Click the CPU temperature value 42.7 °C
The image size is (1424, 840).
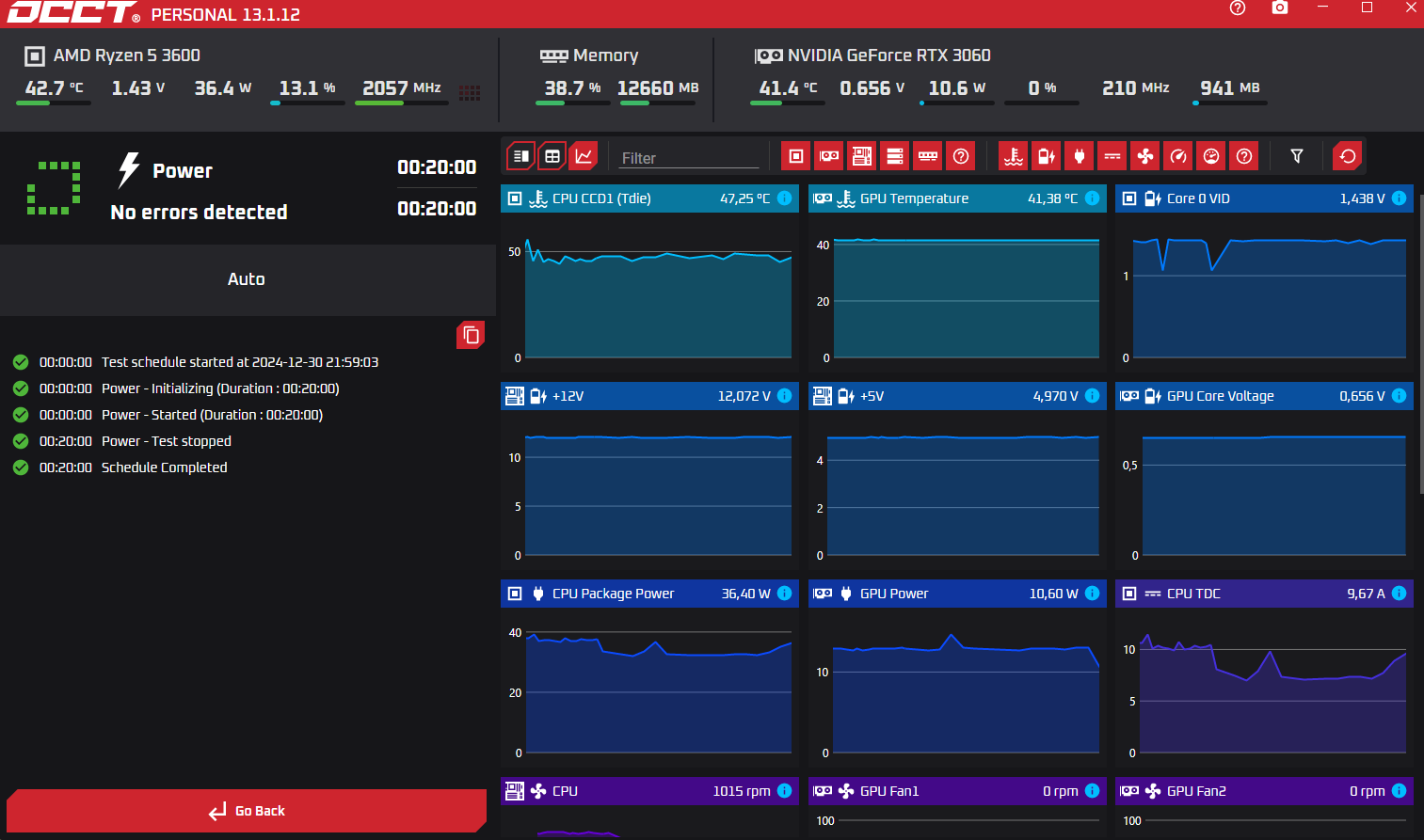pyautogui.click(x=55, y=88)
